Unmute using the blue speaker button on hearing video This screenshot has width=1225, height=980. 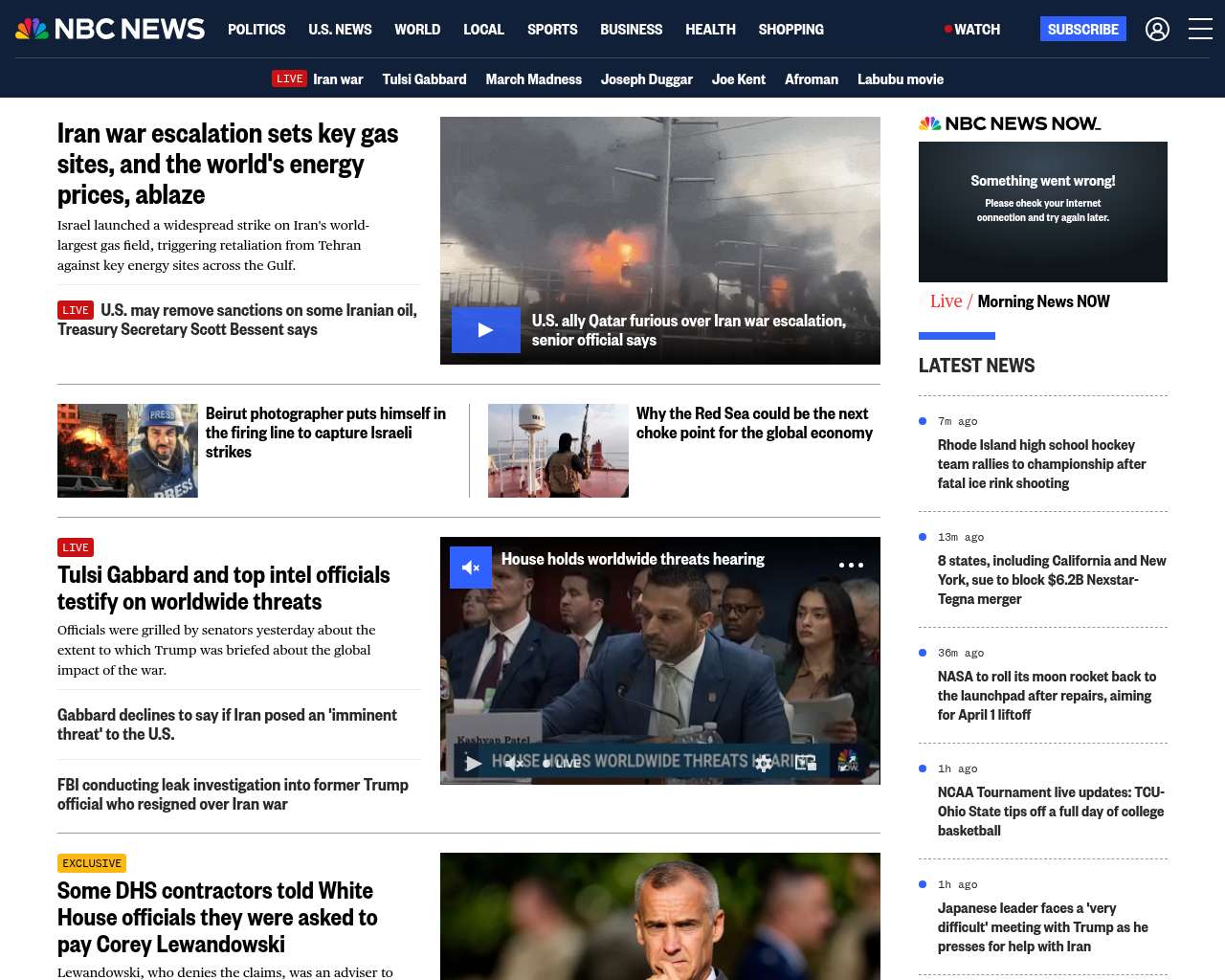point(471,568)
